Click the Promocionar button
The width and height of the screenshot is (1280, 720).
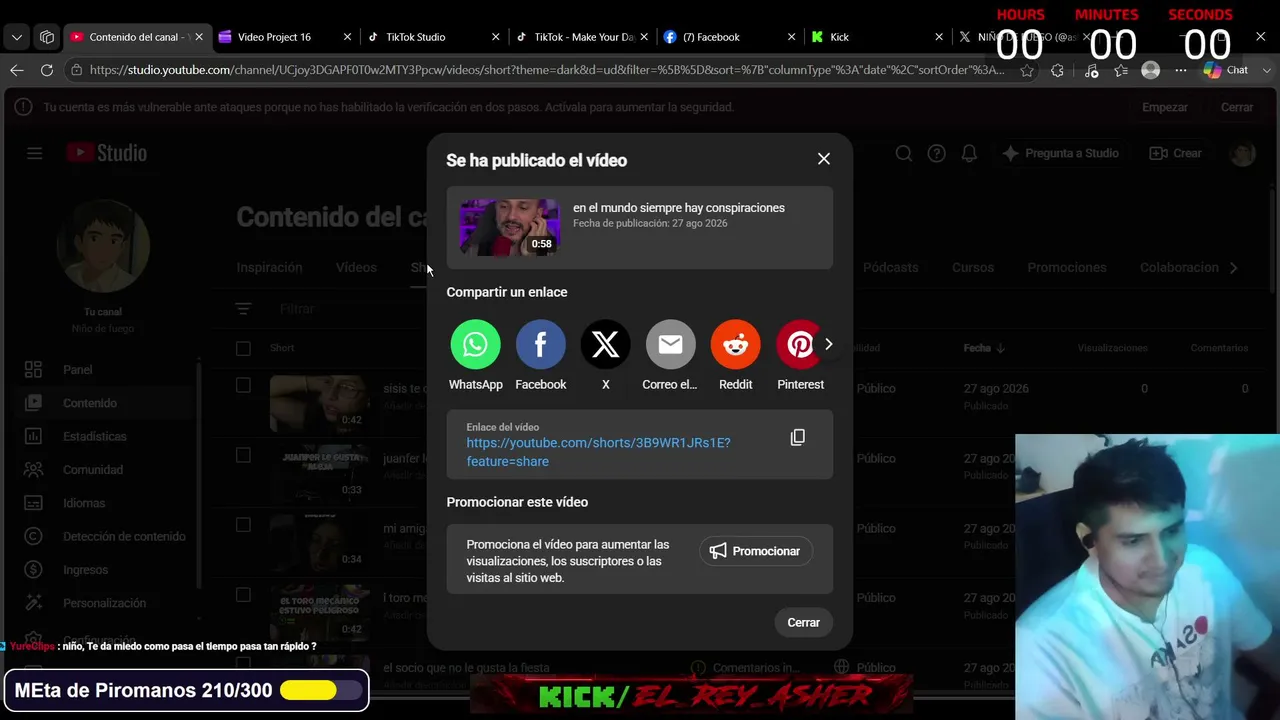(x=755, y=551)
